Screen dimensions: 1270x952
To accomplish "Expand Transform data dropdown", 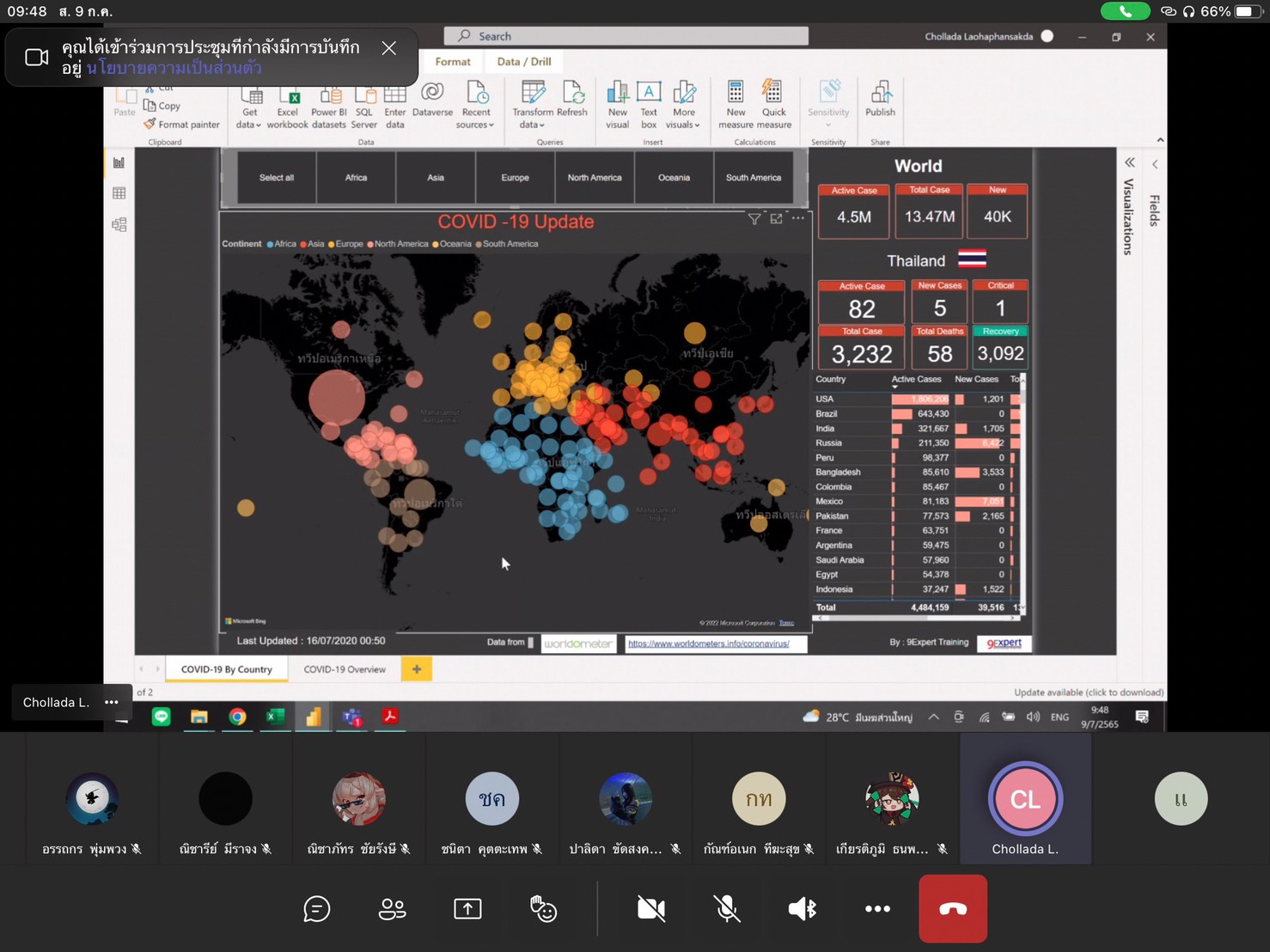I will (x=533, y=107).
